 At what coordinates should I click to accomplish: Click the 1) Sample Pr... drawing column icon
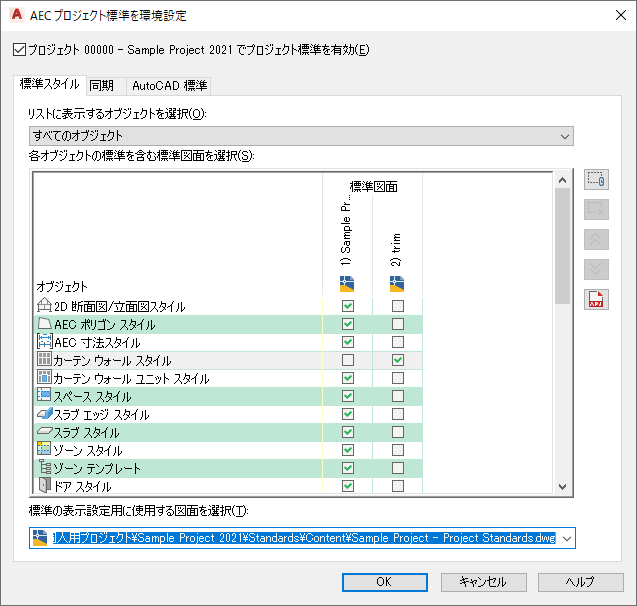(347, 284)
